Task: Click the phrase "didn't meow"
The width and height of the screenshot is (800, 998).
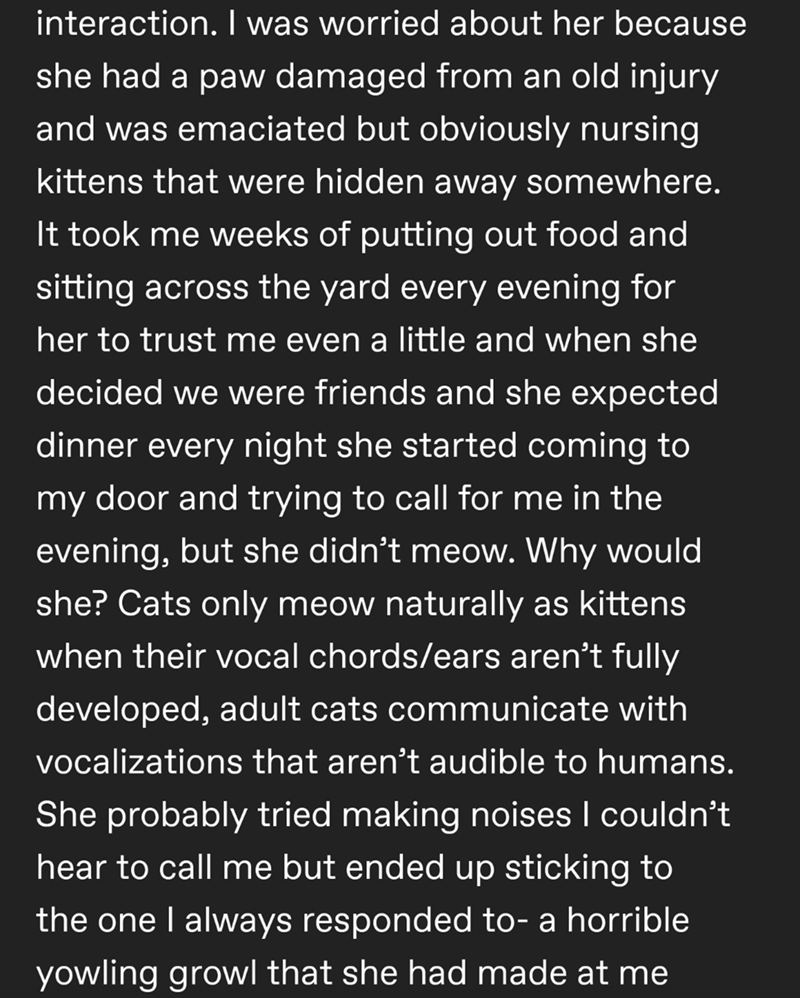Action: point(409,551)
